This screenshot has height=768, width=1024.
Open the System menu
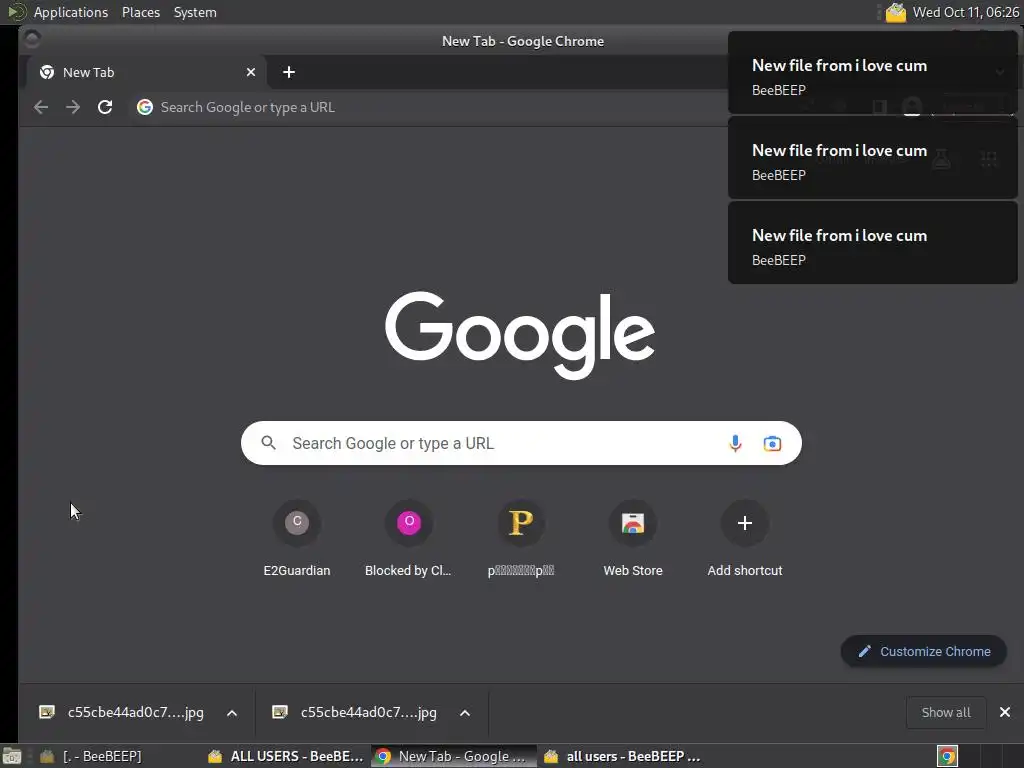click(x=195, y=12)
